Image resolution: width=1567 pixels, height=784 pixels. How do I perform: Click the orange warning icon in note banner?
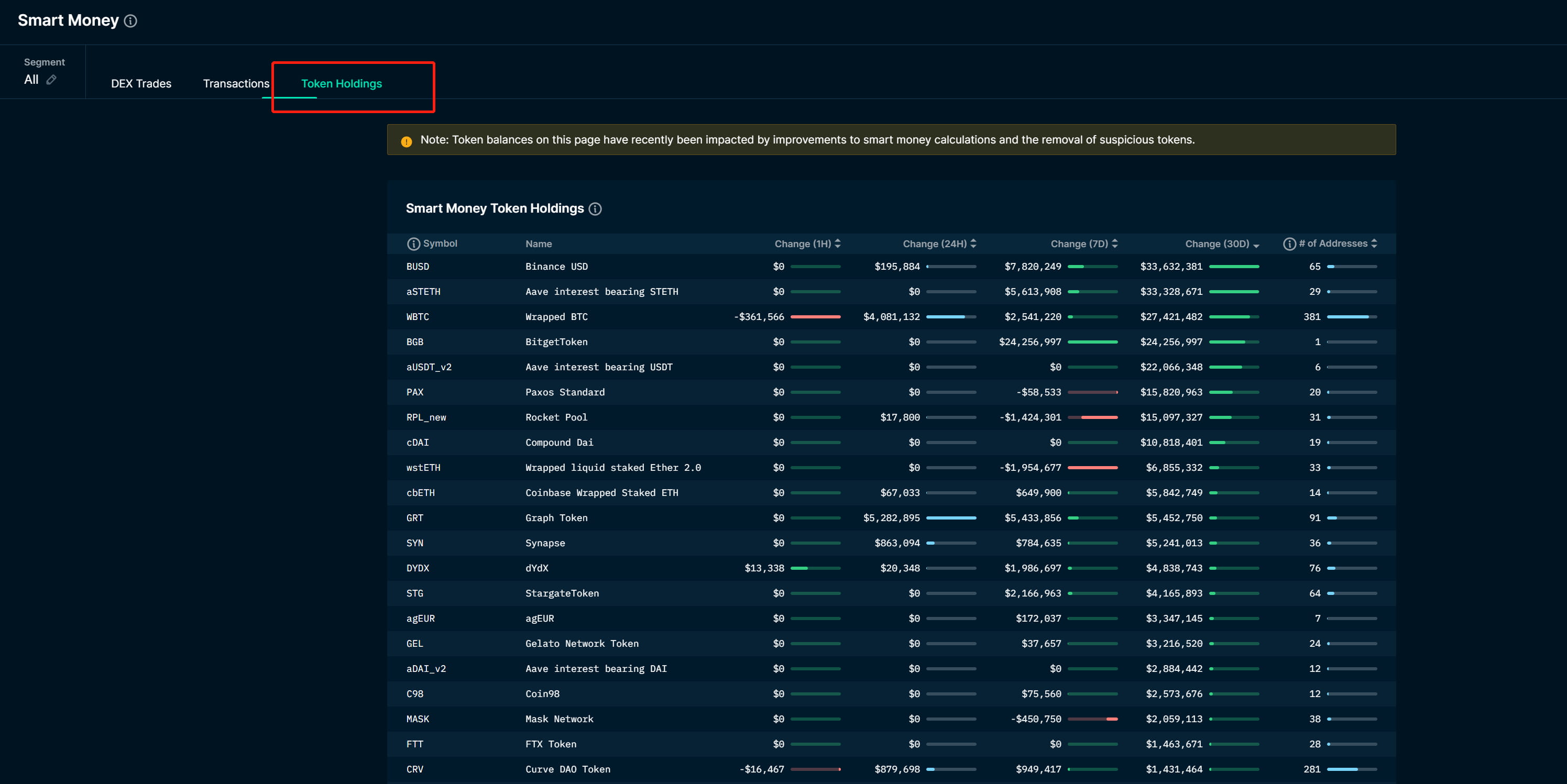(407, 141)
